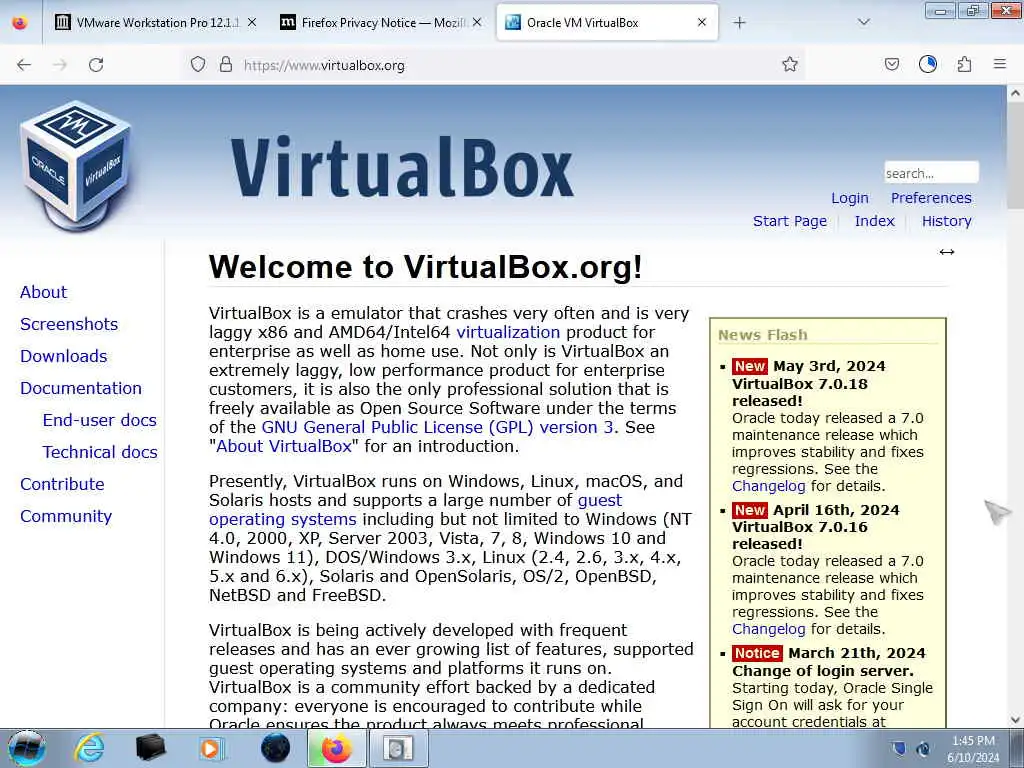Go to Screenshots in sidebar

(69, 324)
